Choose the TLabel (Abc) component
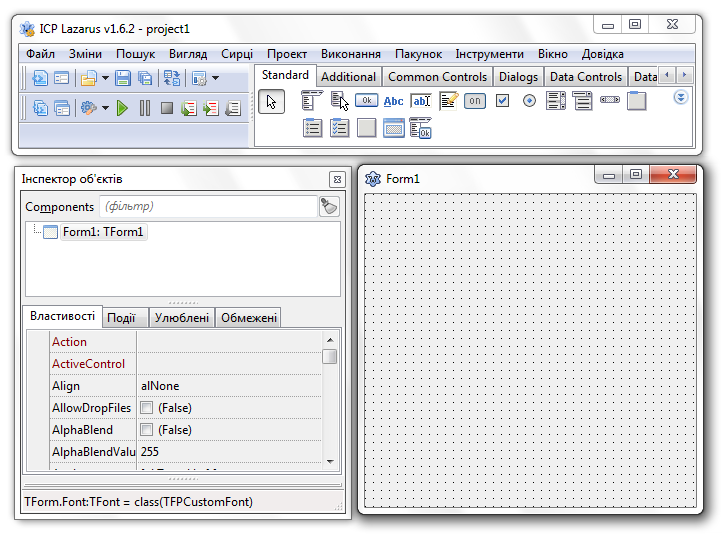Image resolution: width=724 pixels, height=538 pixels. point(393,101)
